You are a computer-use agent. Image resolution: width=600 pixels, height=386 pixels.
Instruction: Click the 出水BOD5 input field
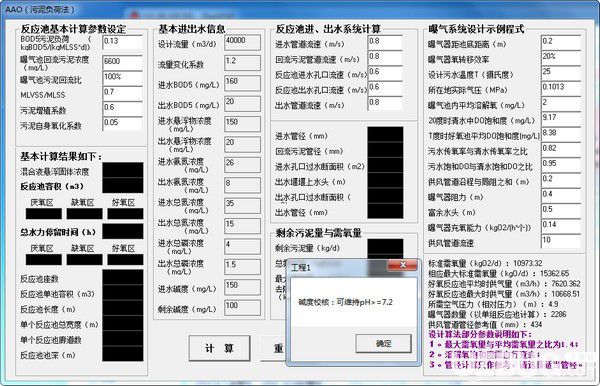coord(243,103)
